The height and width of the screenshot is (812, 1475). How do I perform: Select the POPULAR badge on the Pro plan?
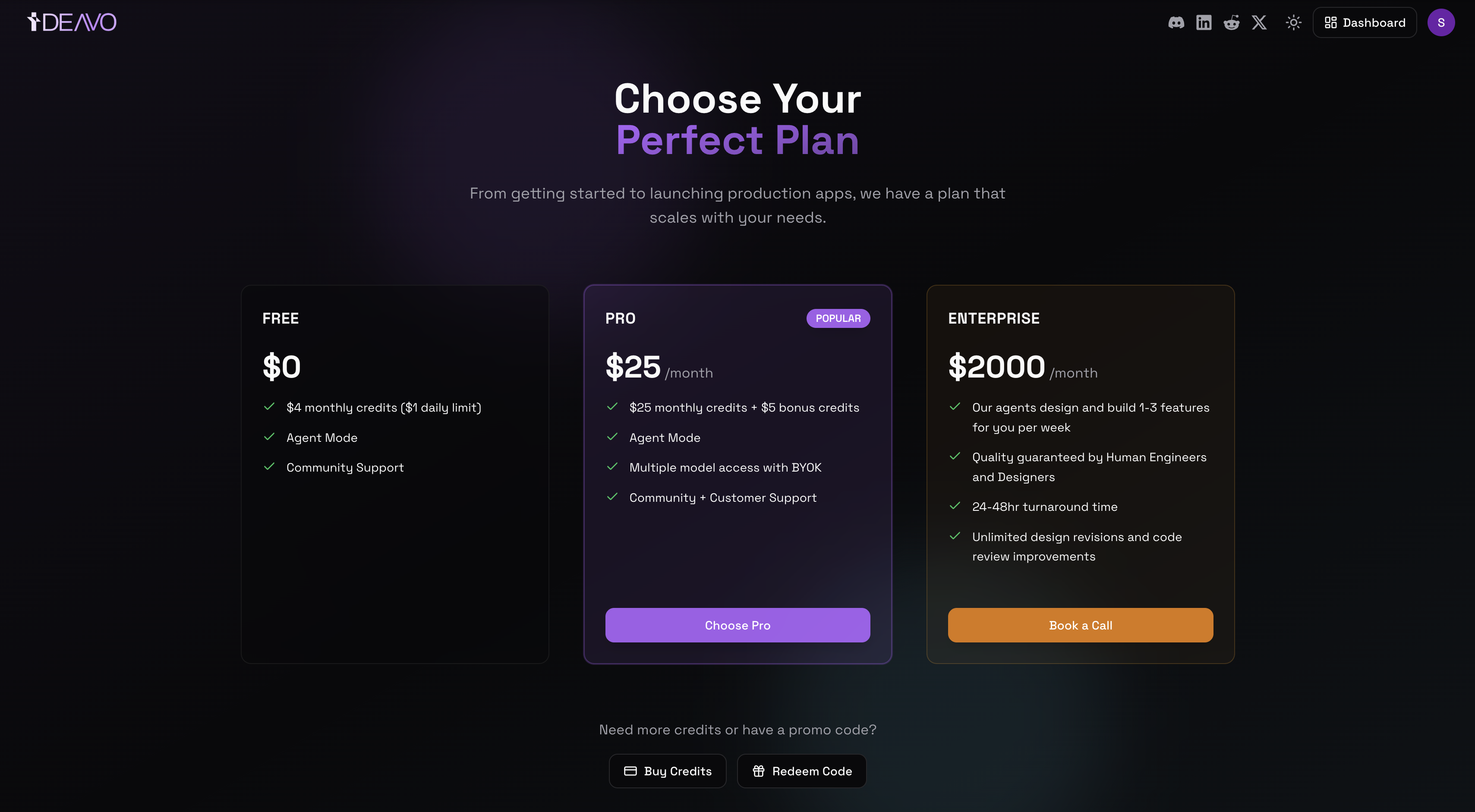(838, 318)
